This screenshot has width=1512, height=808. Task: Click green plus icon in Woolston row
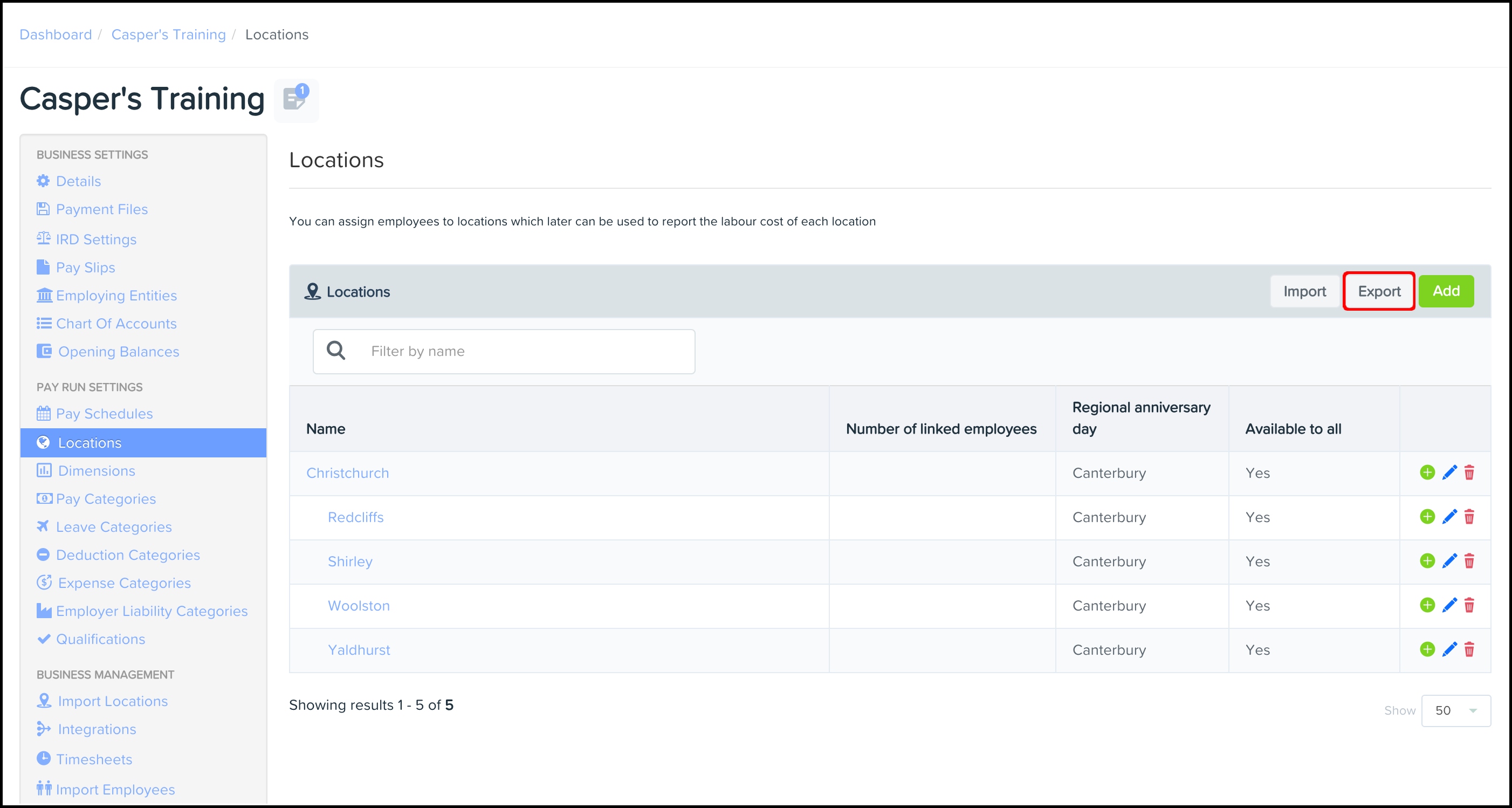(1427, 605)
